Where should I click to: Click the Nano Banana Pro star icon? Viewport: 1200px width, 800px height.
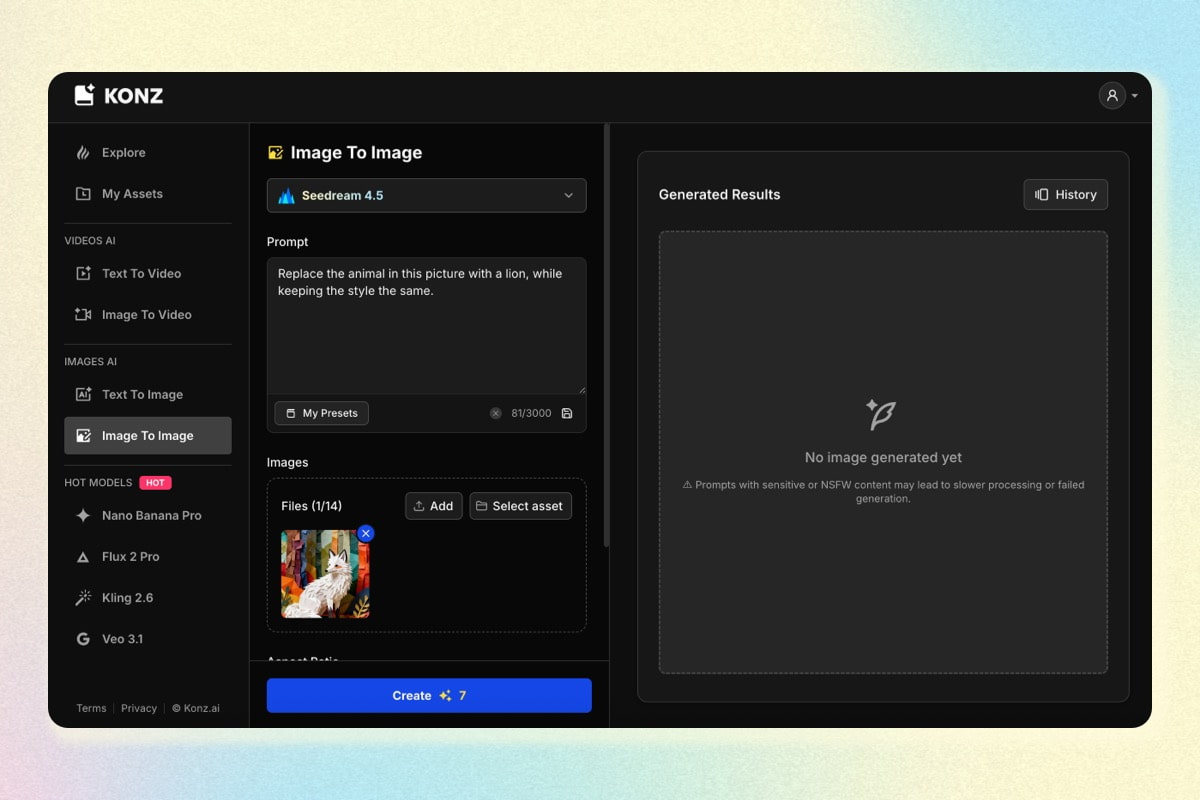pos(83,515)
